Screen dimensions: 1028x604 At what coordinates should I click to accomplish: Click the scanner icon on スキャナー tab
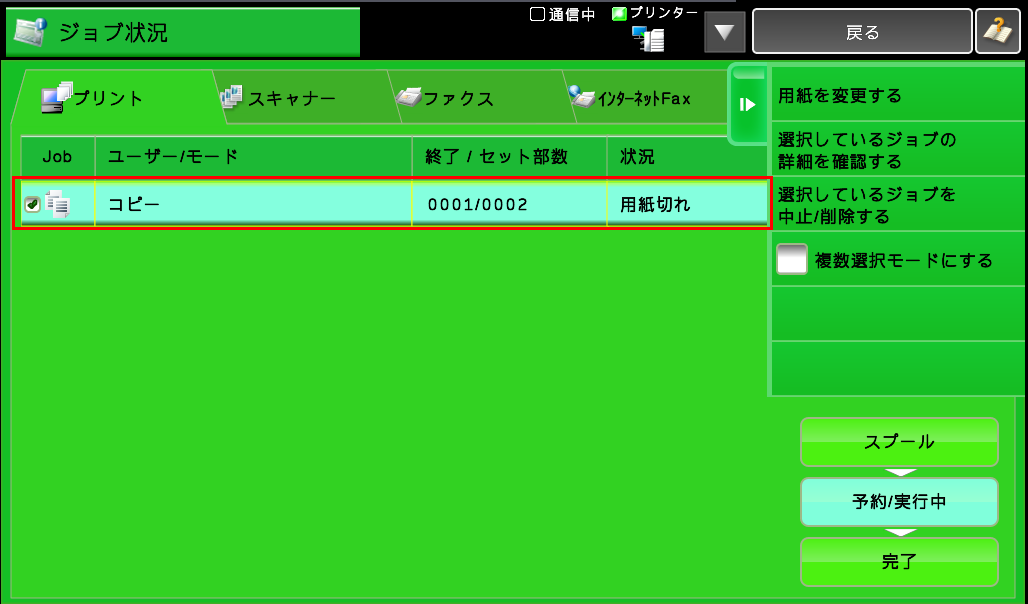[x=231, y=96]
